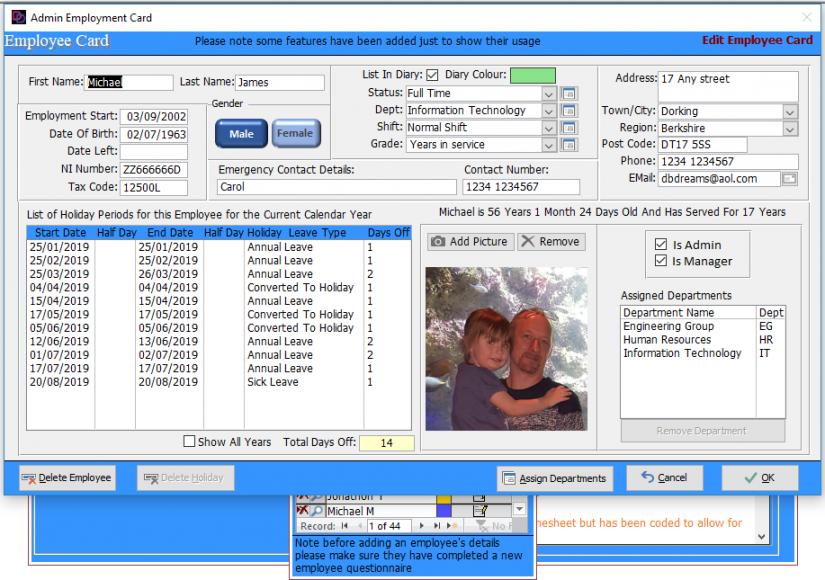Open the calendar editor icon beside Status
Image resolution: width=825 pixels, height=580 pixels.
(x=570, y=95)
